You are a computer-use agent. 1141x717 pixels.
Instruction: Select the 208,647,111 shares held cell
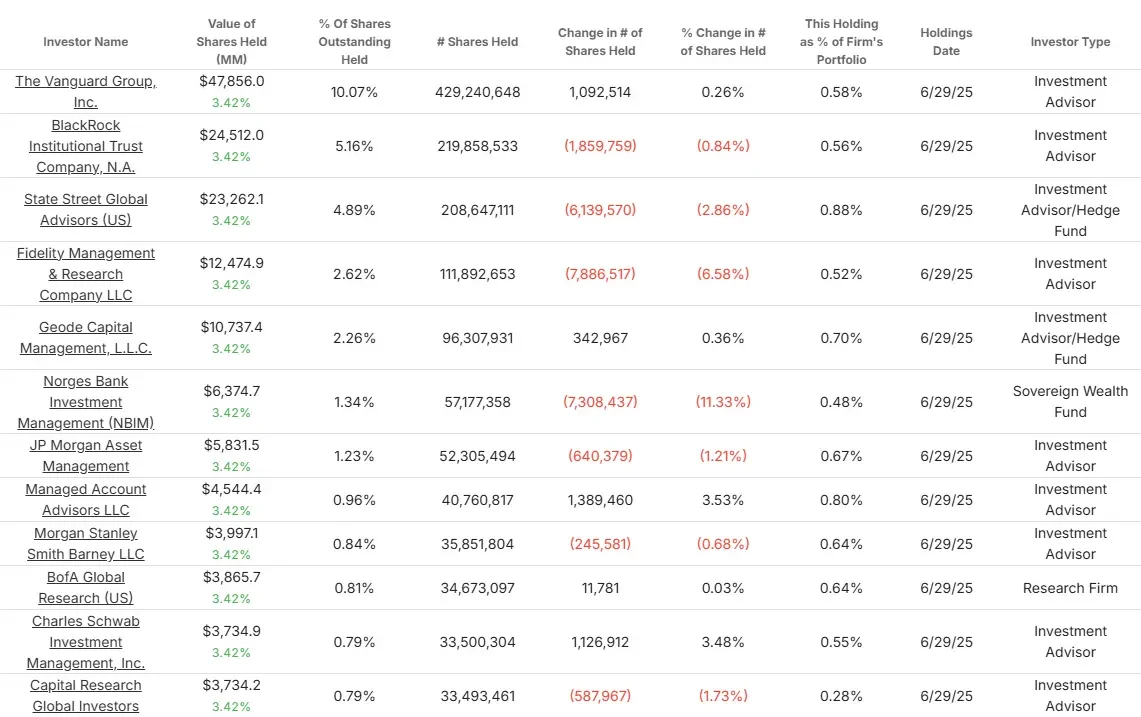[x=477, y=210]
